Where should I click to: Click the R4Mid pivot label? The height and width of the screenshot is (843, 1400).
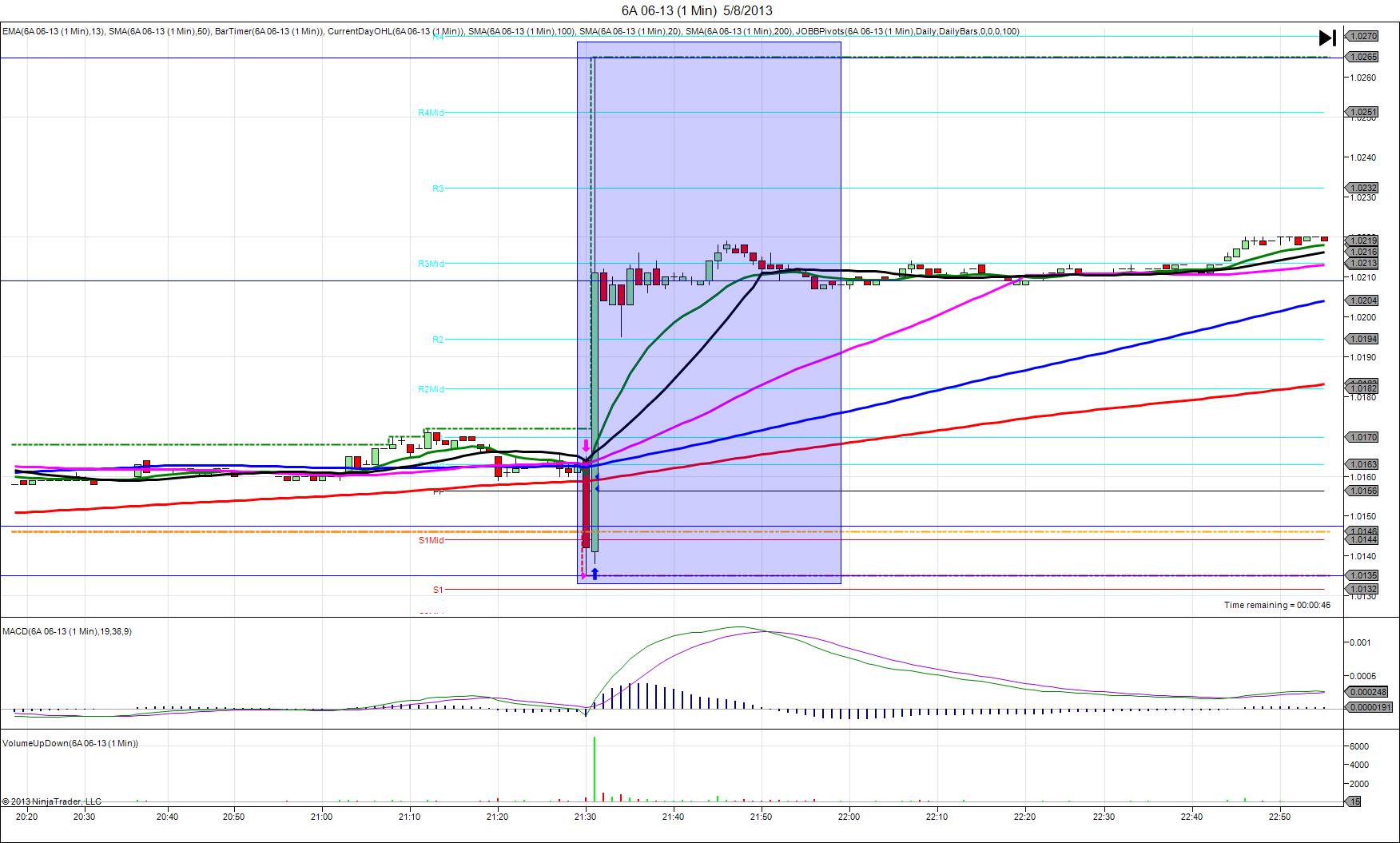point(431,113)
